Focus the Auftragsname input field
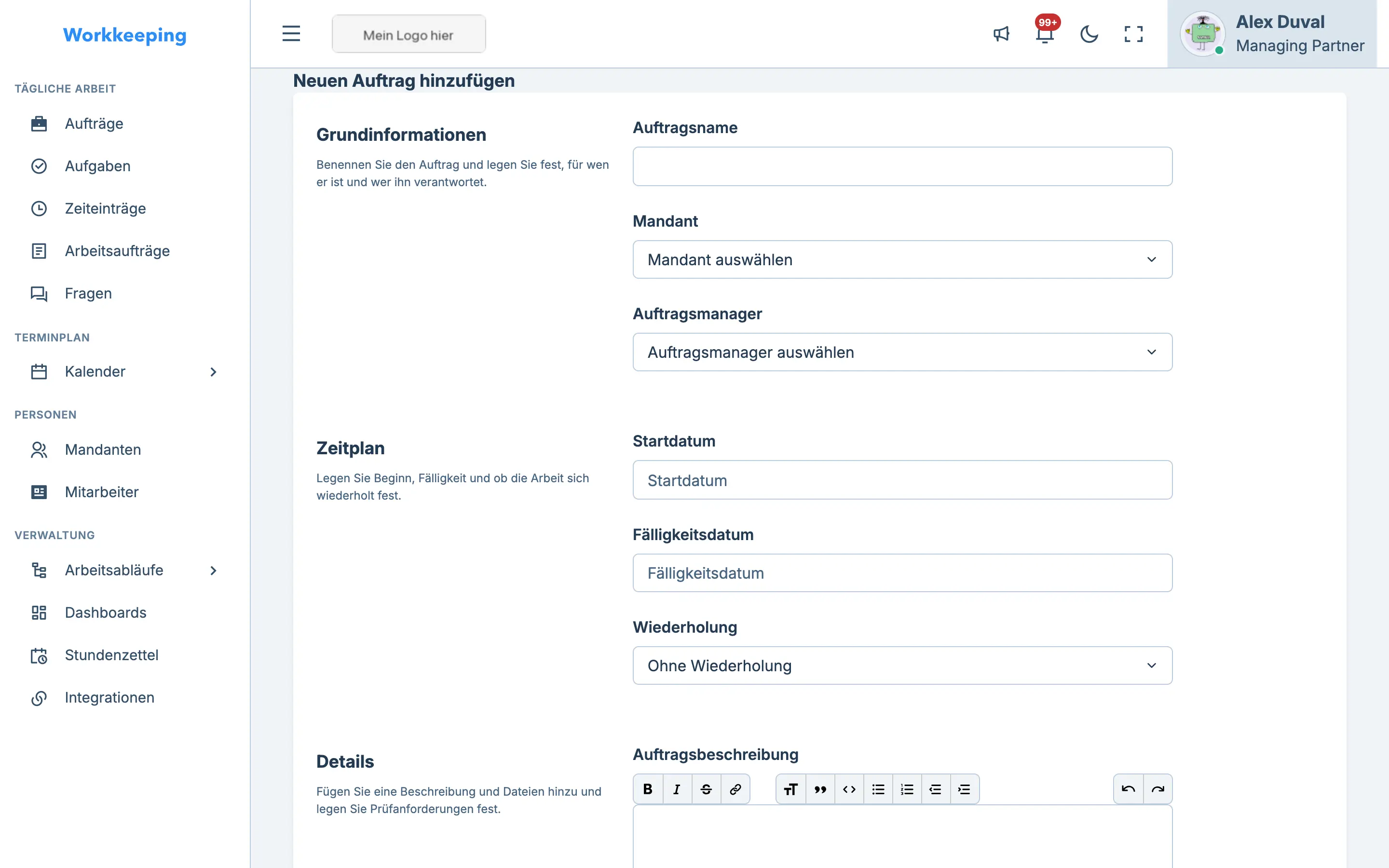Screen dimensions: 1389x868 902,166
